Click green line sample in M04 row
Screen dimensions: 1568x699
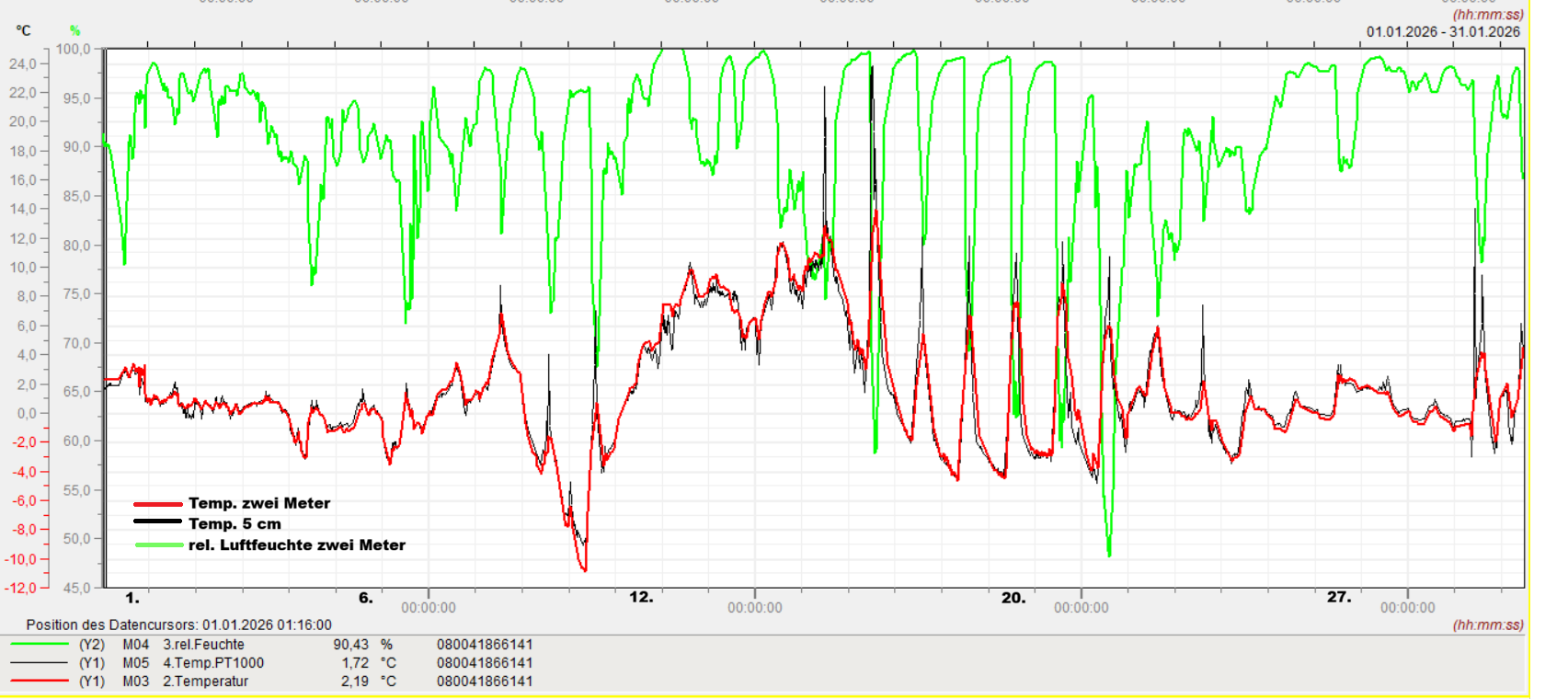40,645
